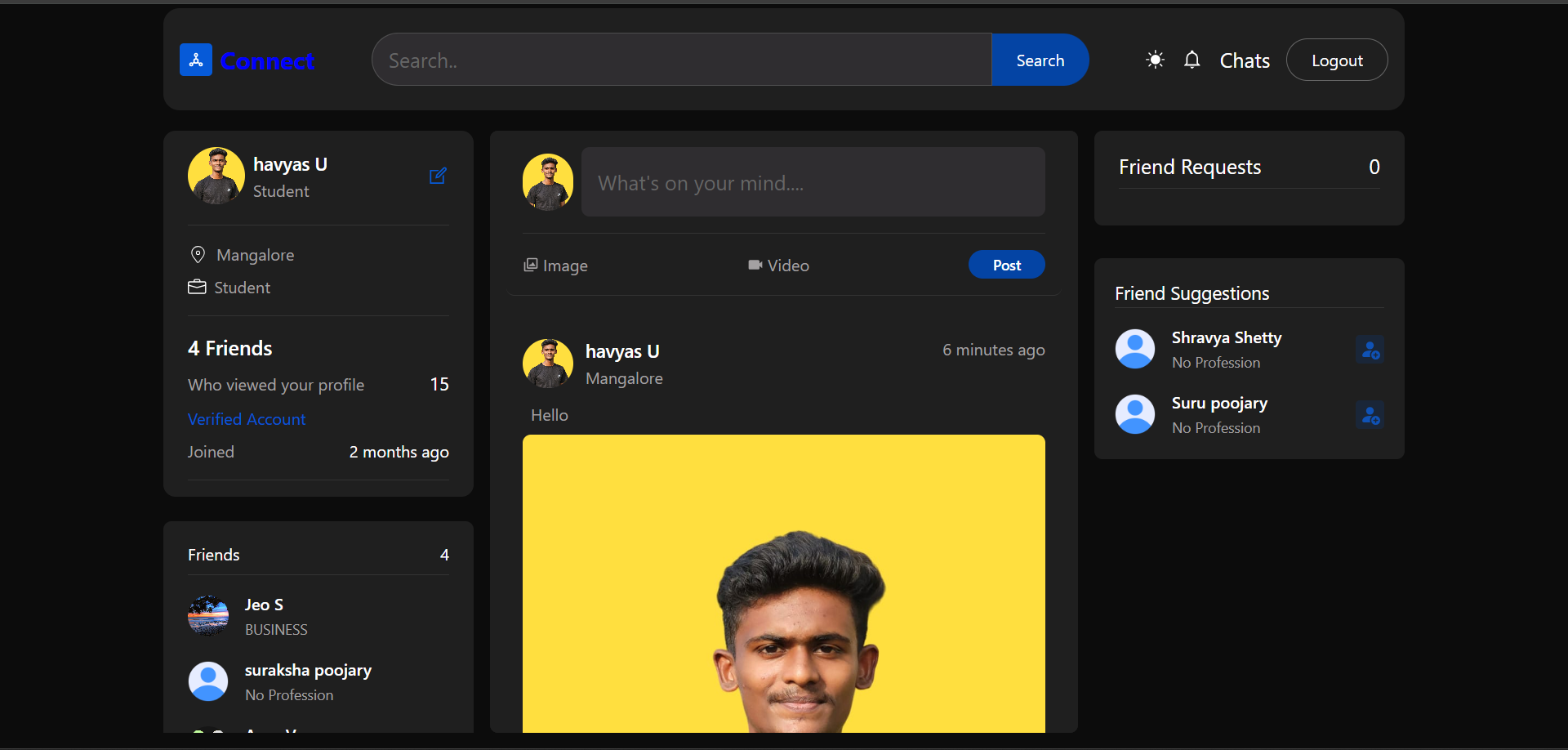Image resolution: width=1568 pixels, height=750 pixels.
Task: Click the Connect logo icon
Action: [196, 60]
